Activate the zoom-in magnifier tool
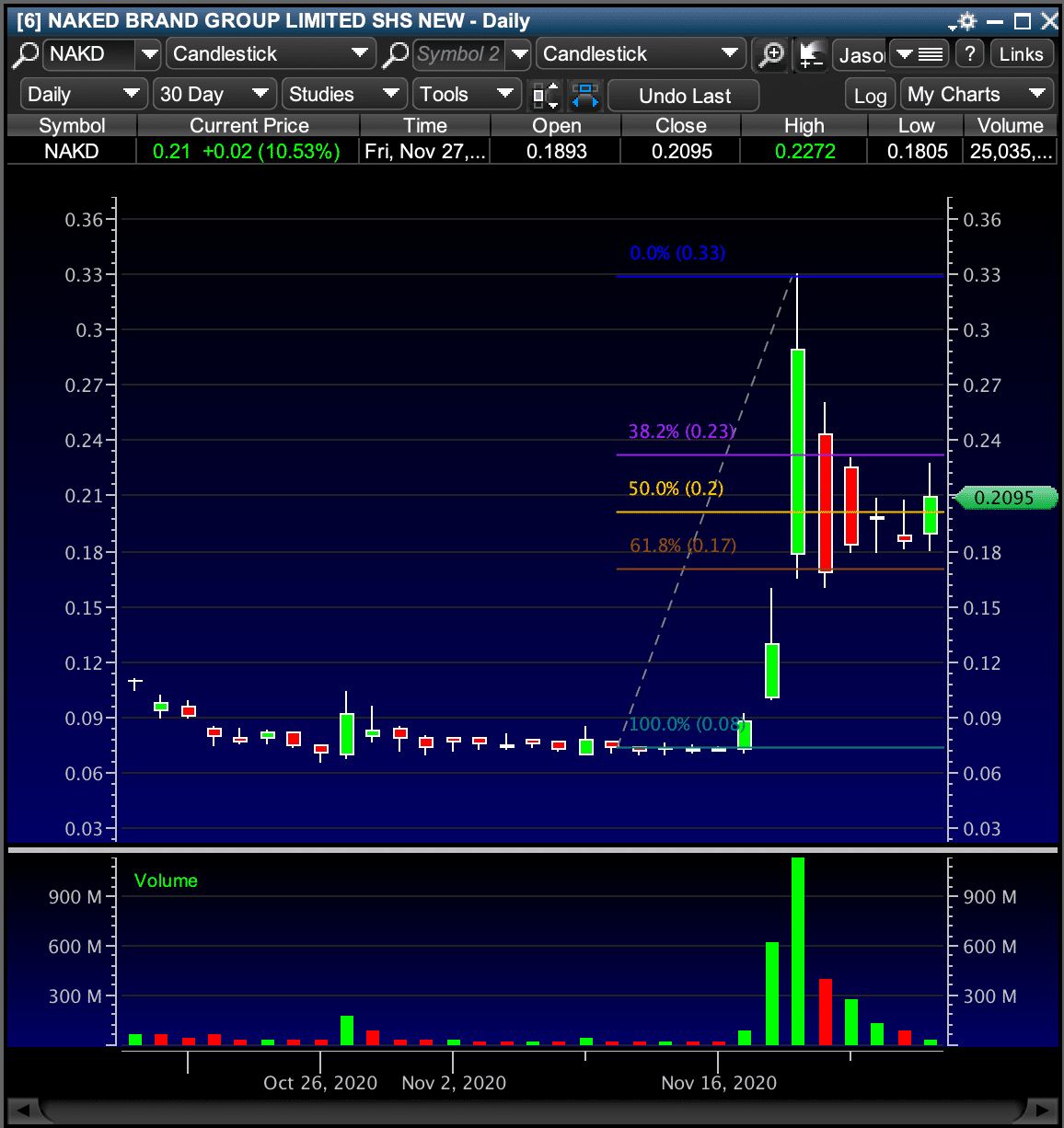Screen dimensions: 1064x1128 pos(771,54)
